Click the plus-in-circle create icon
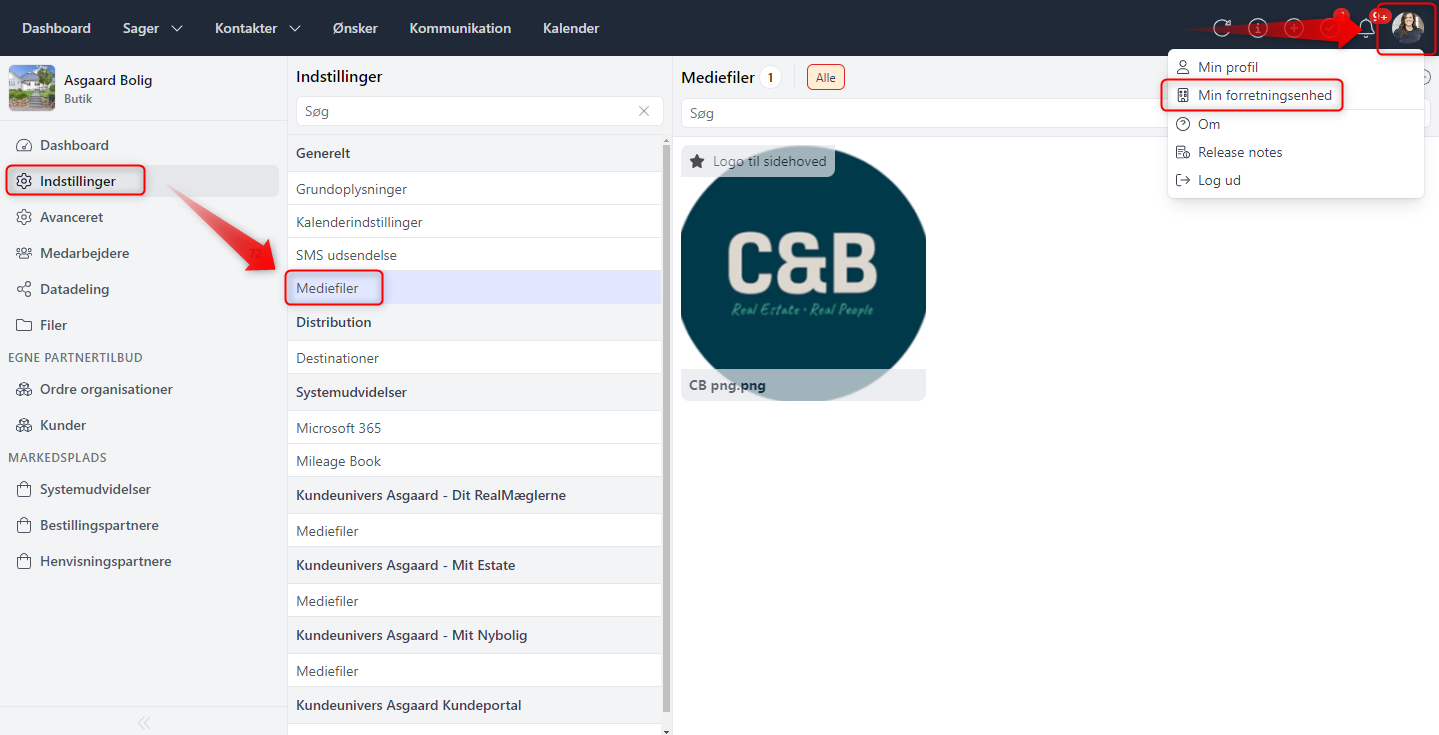Viewport: 1439px width, 735px height. point(1294,28)
